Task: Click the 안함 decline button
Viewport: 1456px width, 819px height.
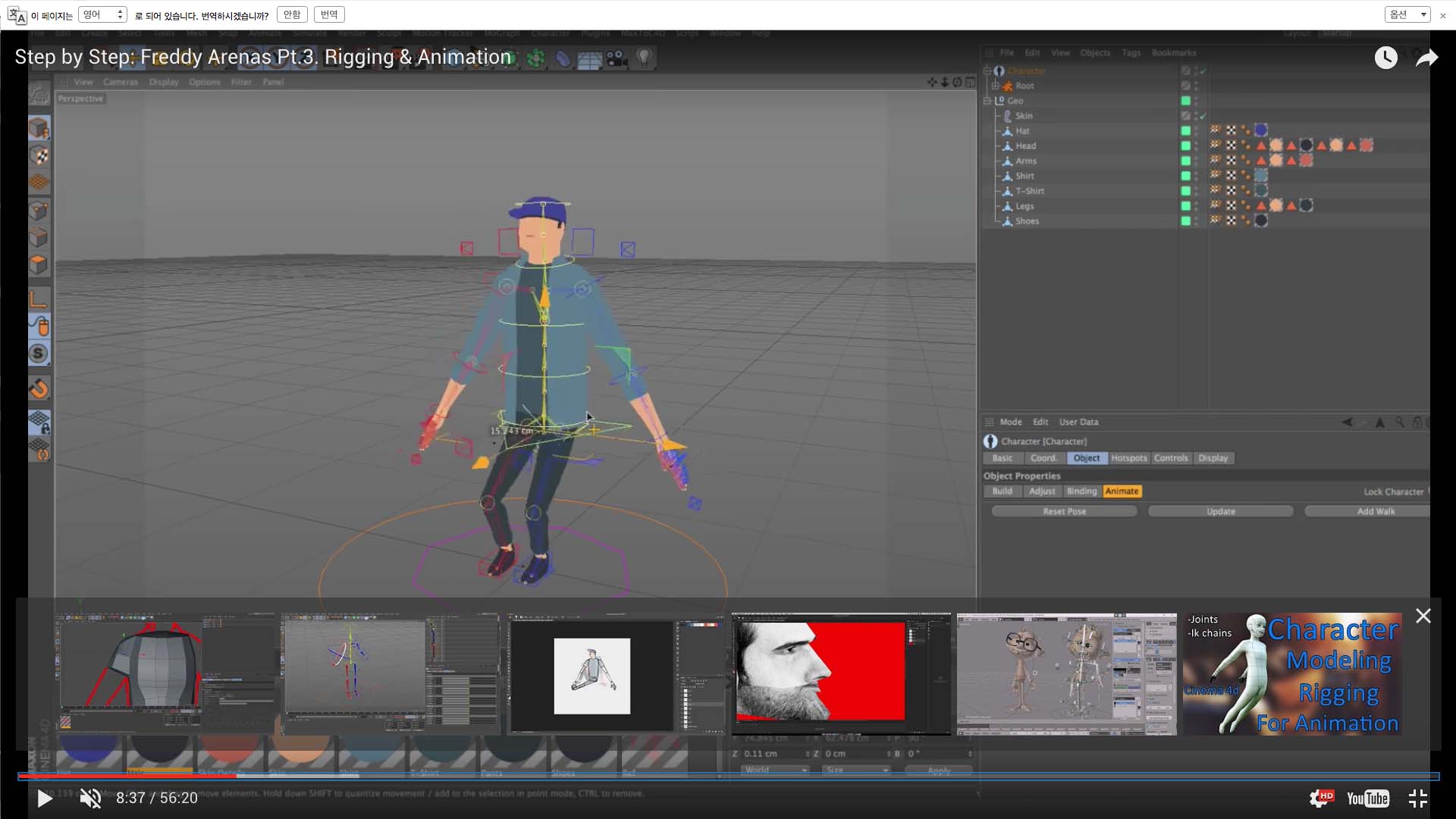Action: [292, 14]
